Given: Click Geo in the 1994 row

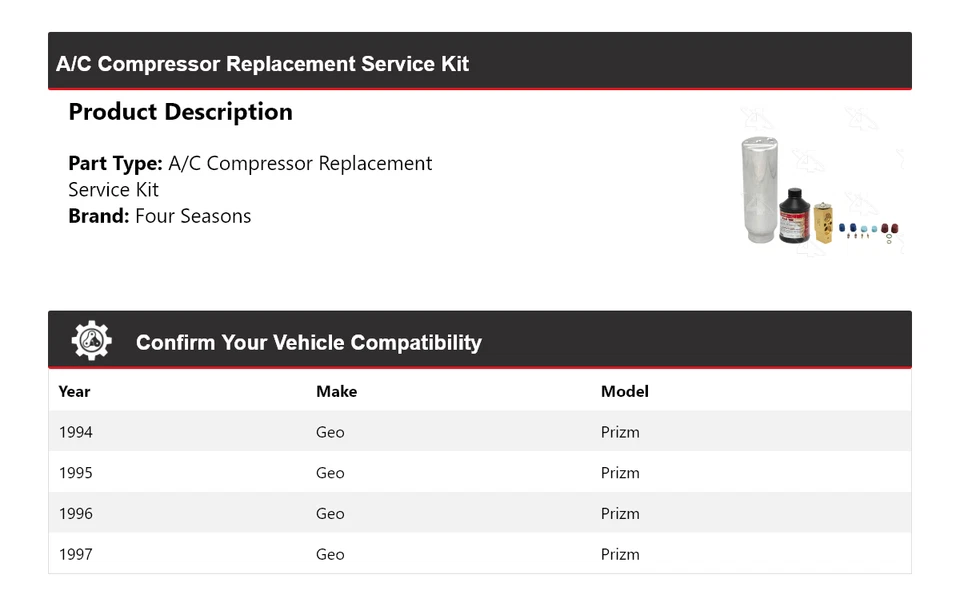Looking at the screenshot, I should [330, 432].
